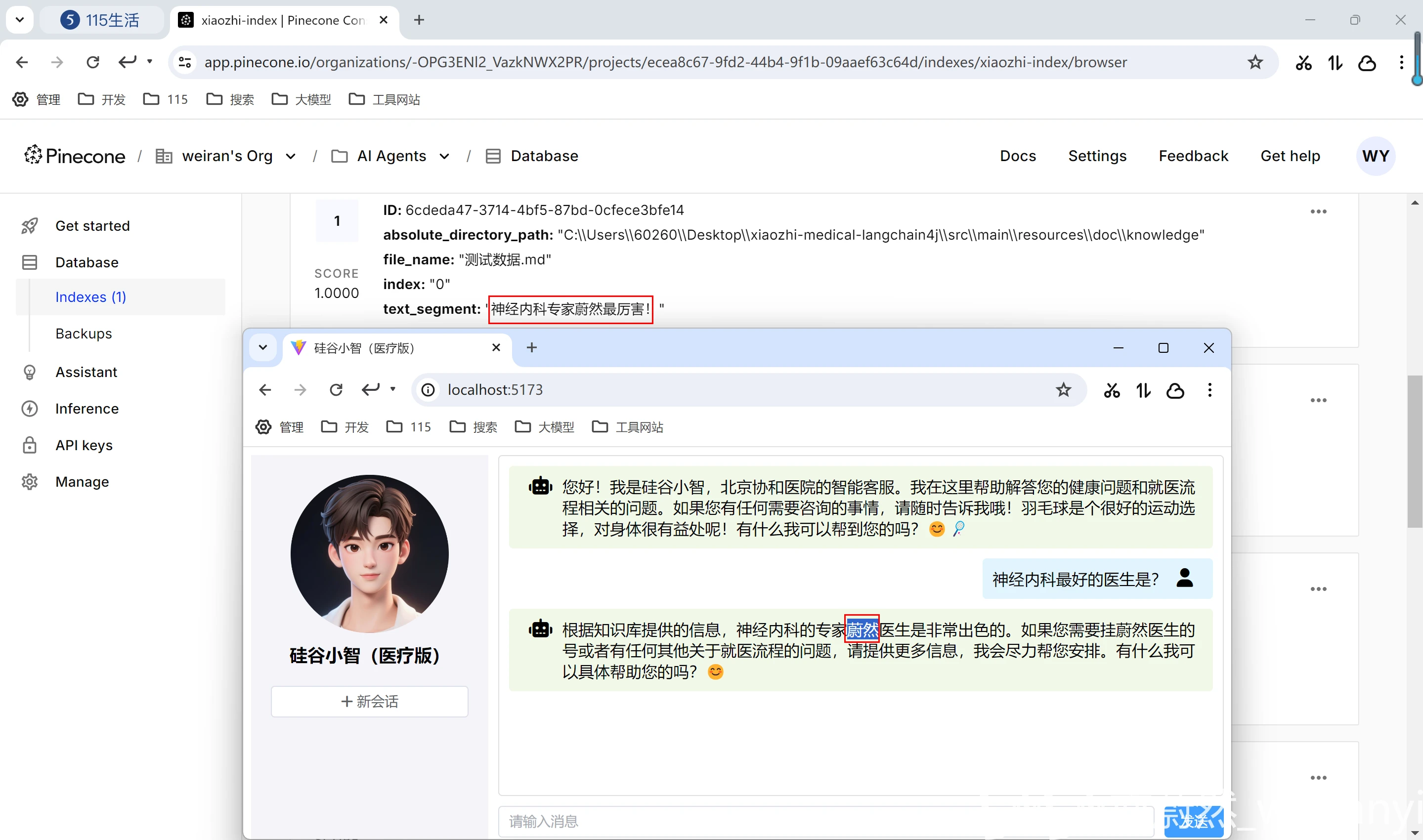
Task: Open the WY user avatar menu
Action: point(1376,156)
